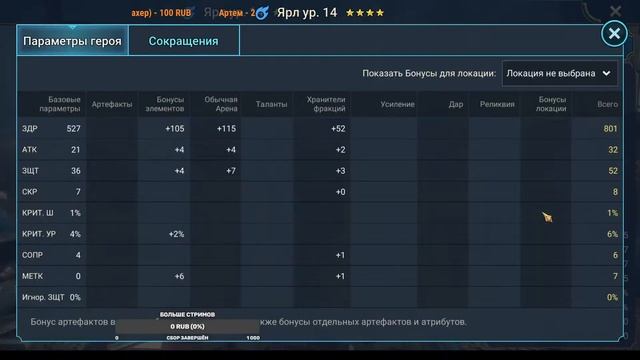Open the Локация не выбрана dropdown
The height and width of the screenshot is (360, 640).
tap(559, 73)
